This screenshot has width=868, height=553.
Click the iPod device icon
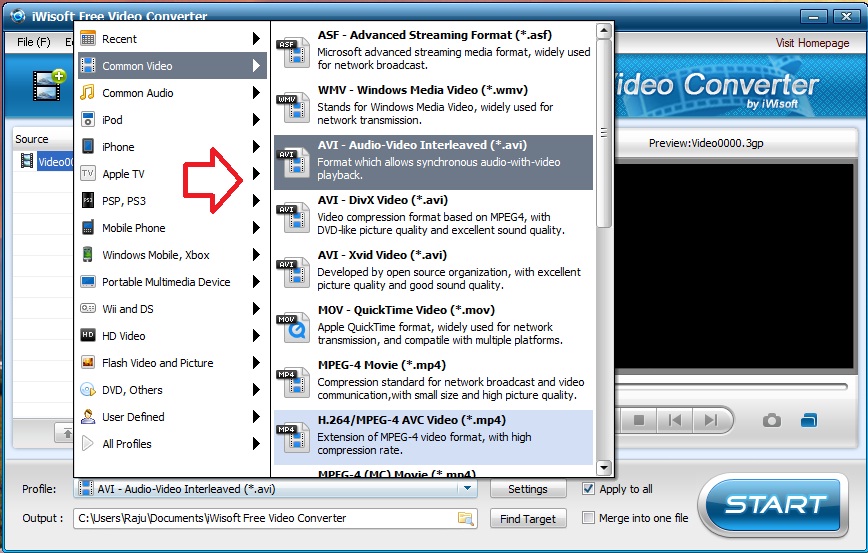(87, 120)
